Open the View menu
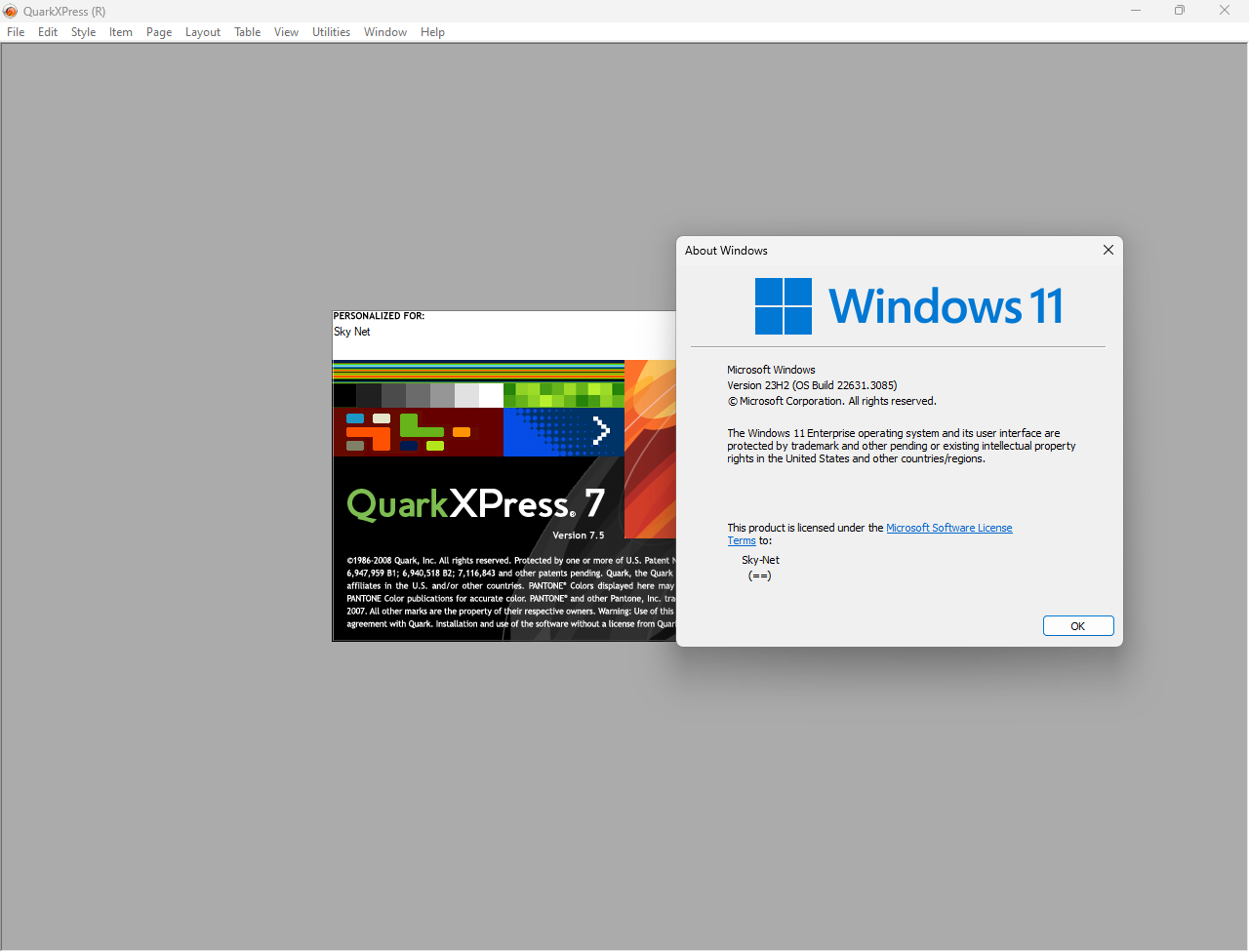 pyautogui.click(x=286, y=32)
